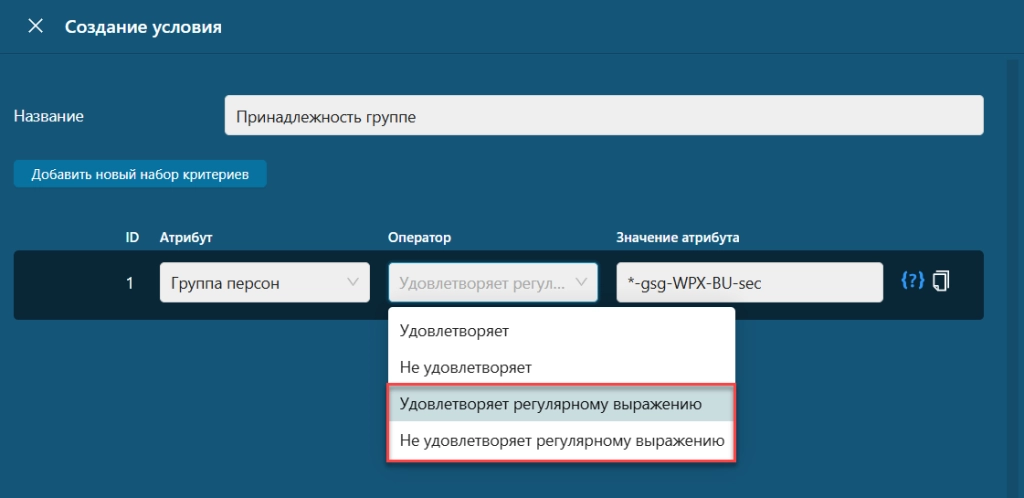This screenshot has width=1024, height=498.
Task: Click the Оператор column header
Action: coord(419,237)
